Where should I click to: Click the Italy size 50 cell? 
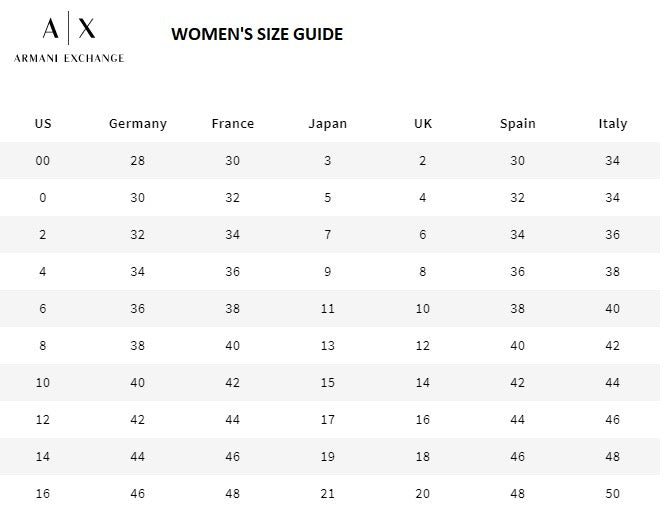(613, 494)
